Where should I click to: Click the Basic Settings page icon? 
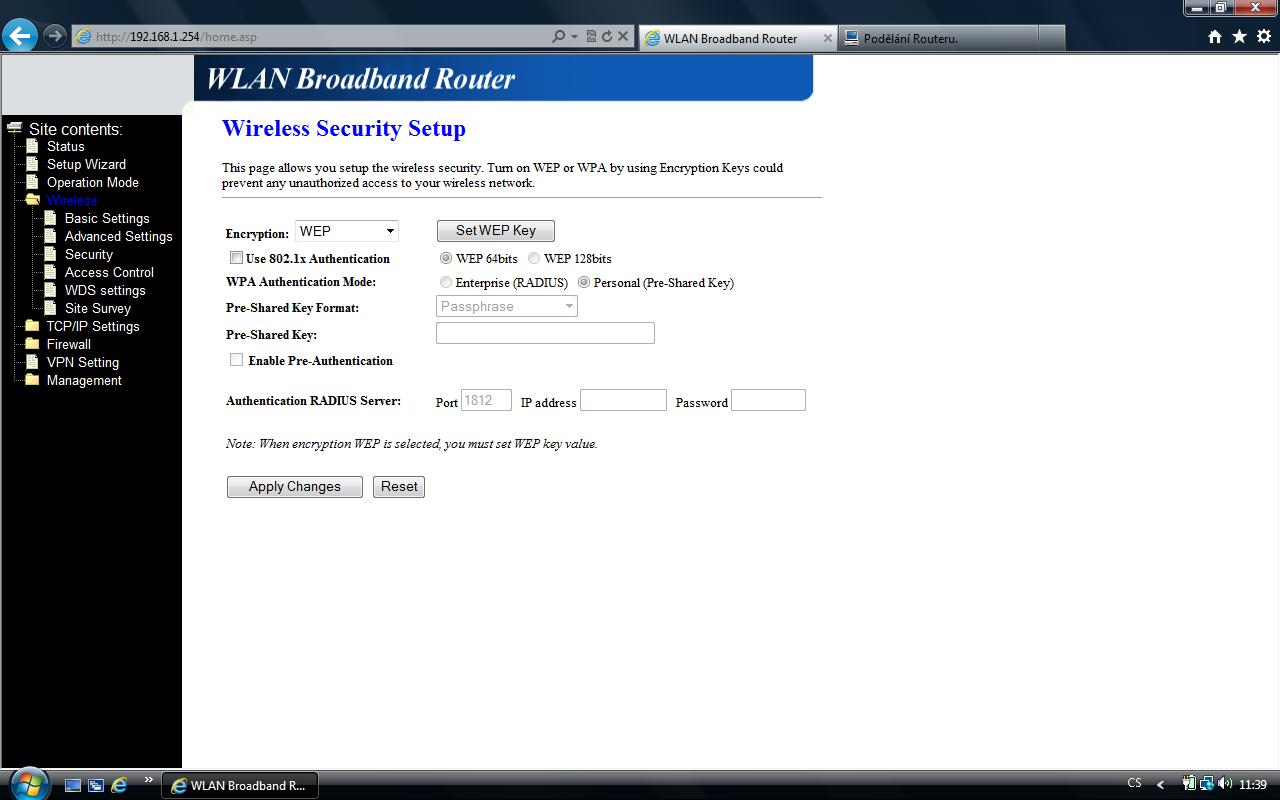pyautogui.click(x=50, y=218)
